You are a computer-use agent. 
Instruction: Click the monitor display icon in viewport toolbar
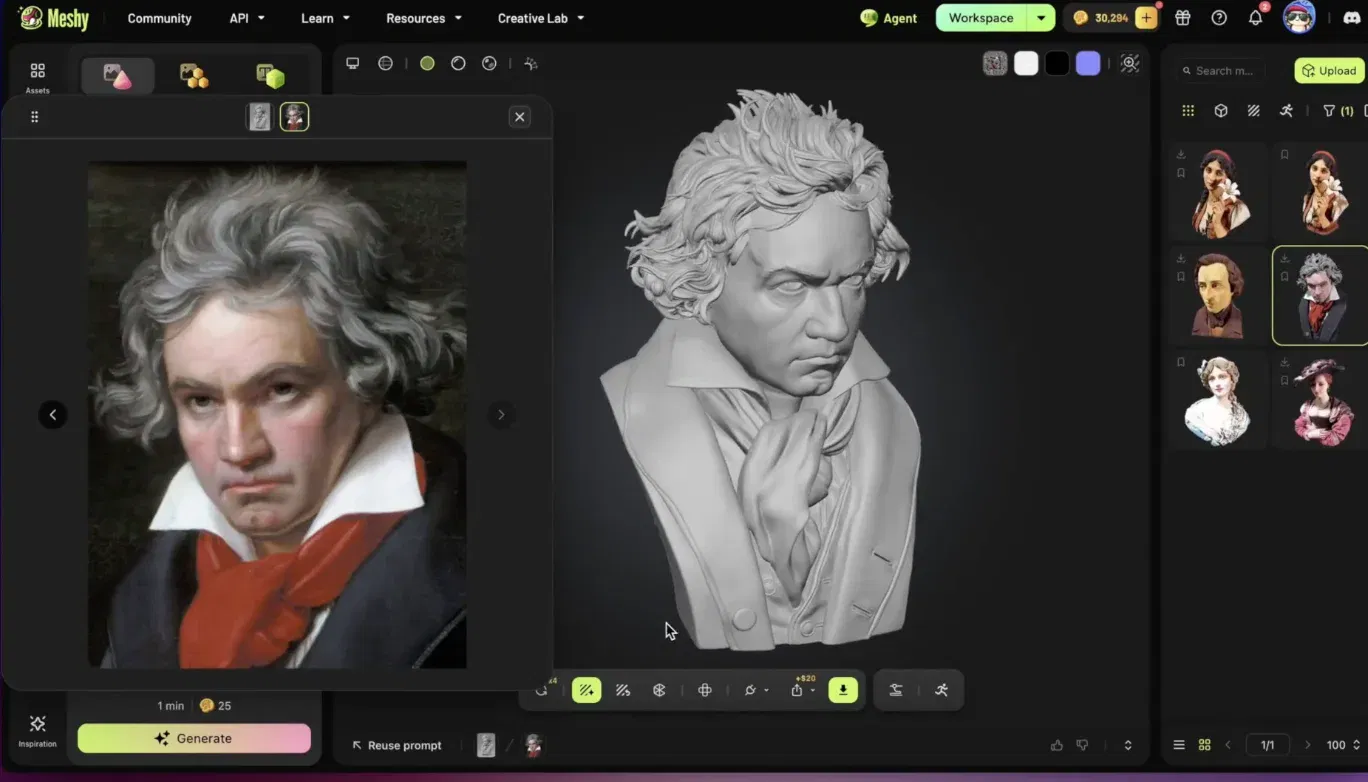click(352, 63)
